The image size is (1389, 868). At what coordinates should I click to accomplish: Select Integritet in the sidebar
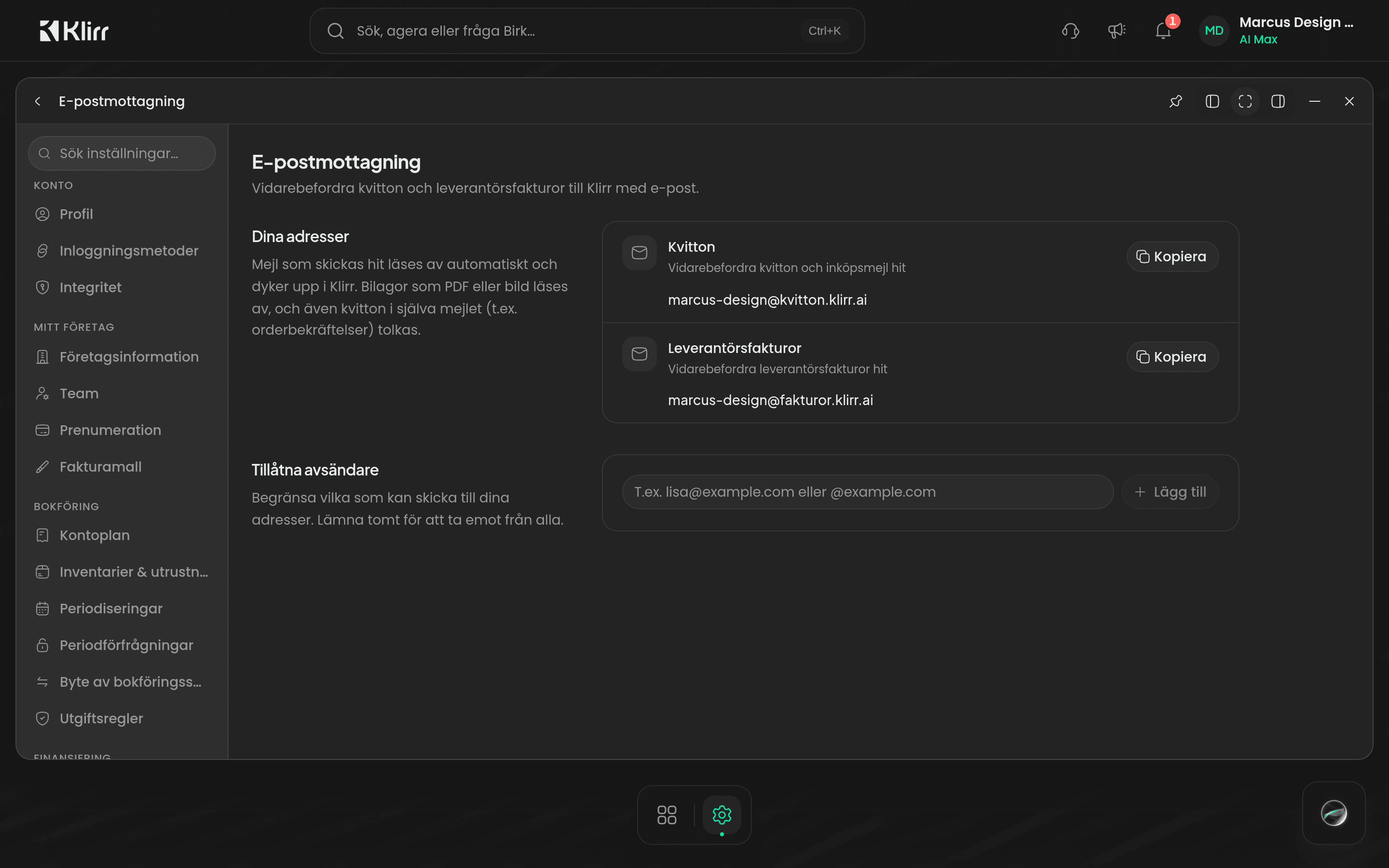(x=122, y=287)
